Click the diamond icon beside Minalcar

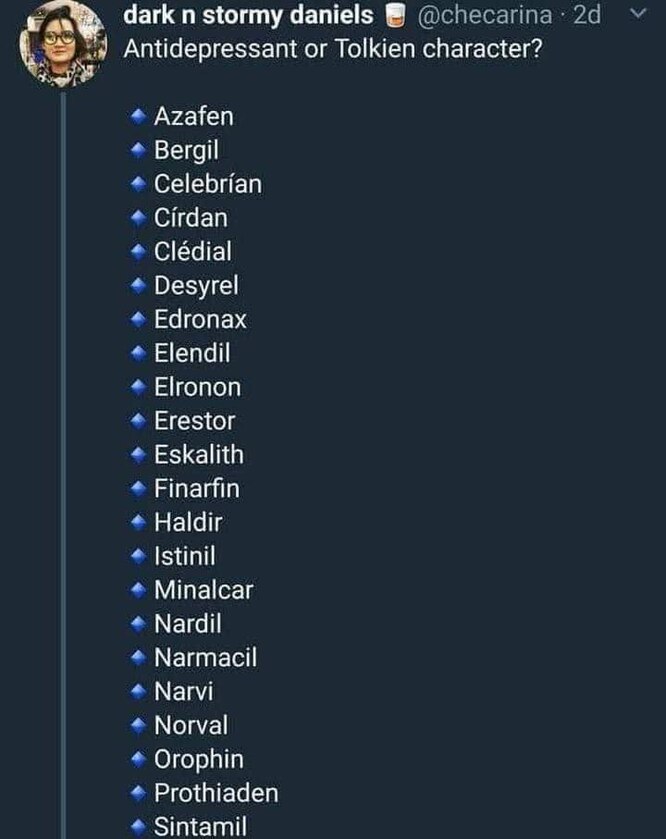click(x=138, y=590)
